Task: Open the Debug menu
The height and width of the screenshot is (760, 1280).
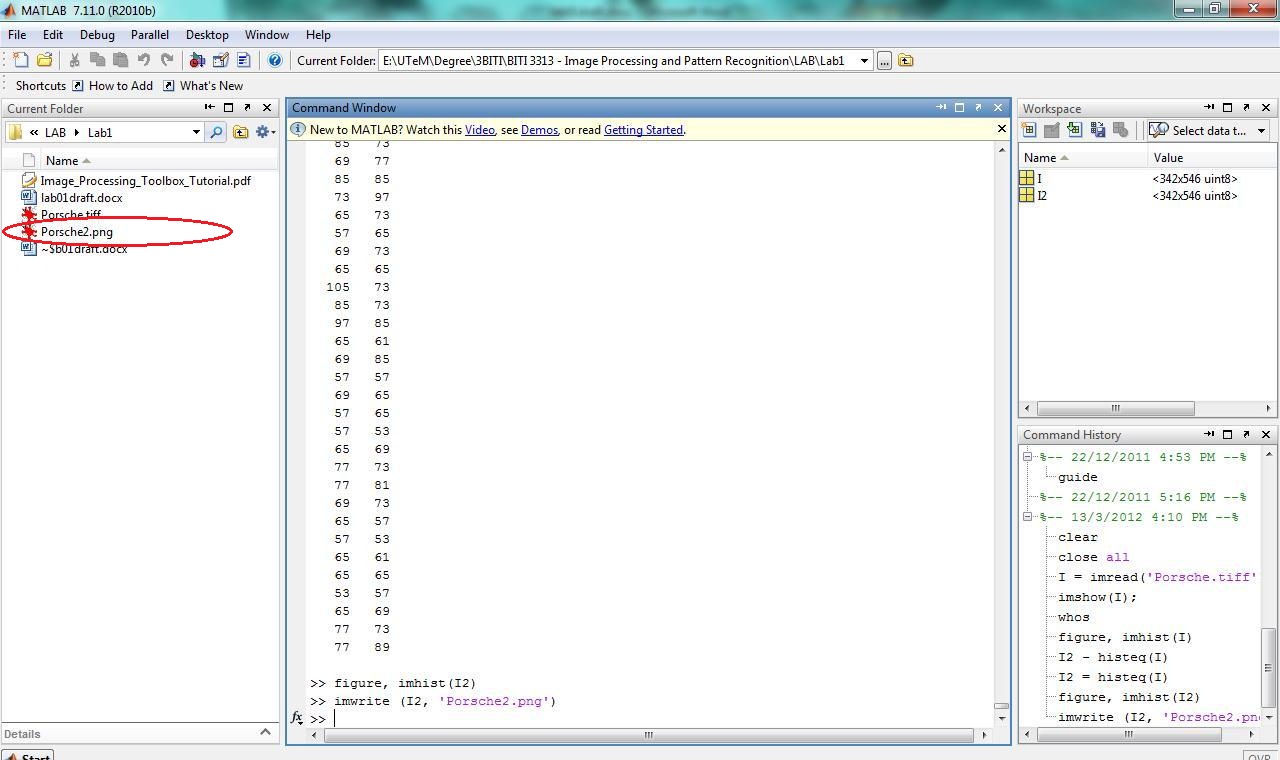Action: (x=97, y=34)
